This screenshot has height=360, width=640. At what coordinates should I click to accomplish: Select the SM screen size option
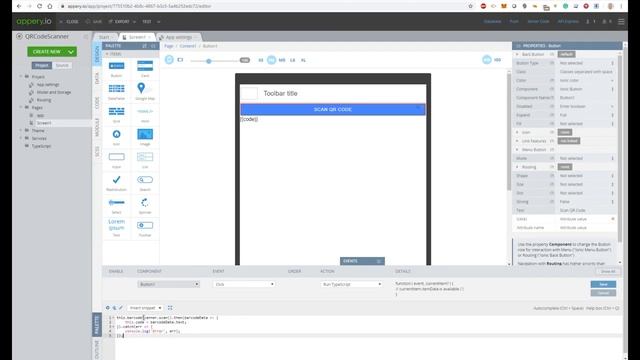point(271,60)
